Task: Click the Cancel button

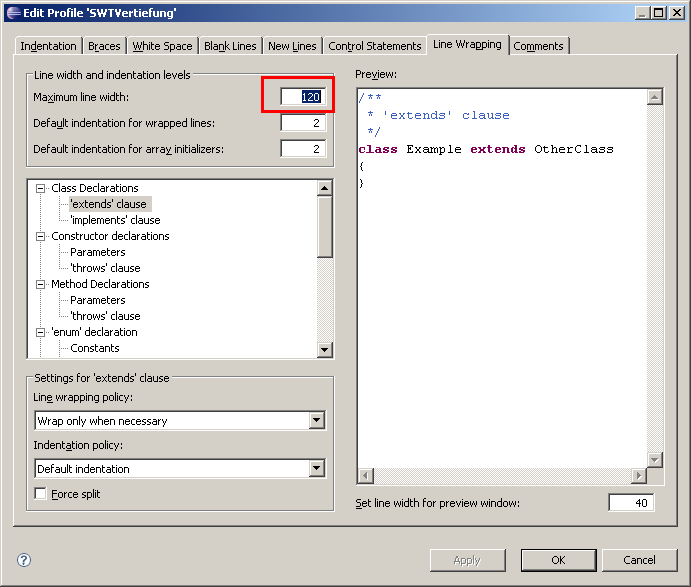Action: point(639,560)
